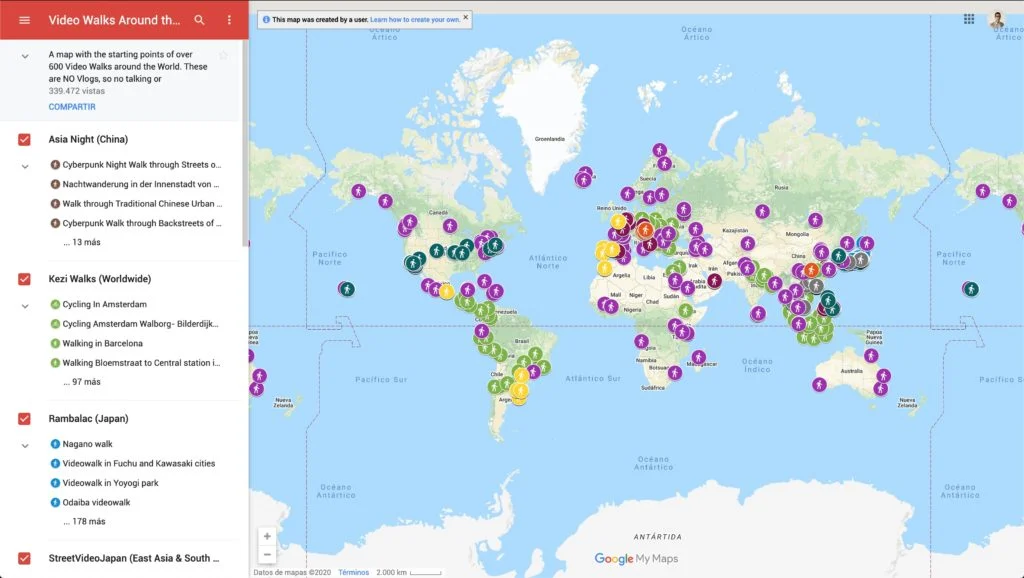
Task: Click the Asia Night (China) layer title
Action: pos(88,139)
